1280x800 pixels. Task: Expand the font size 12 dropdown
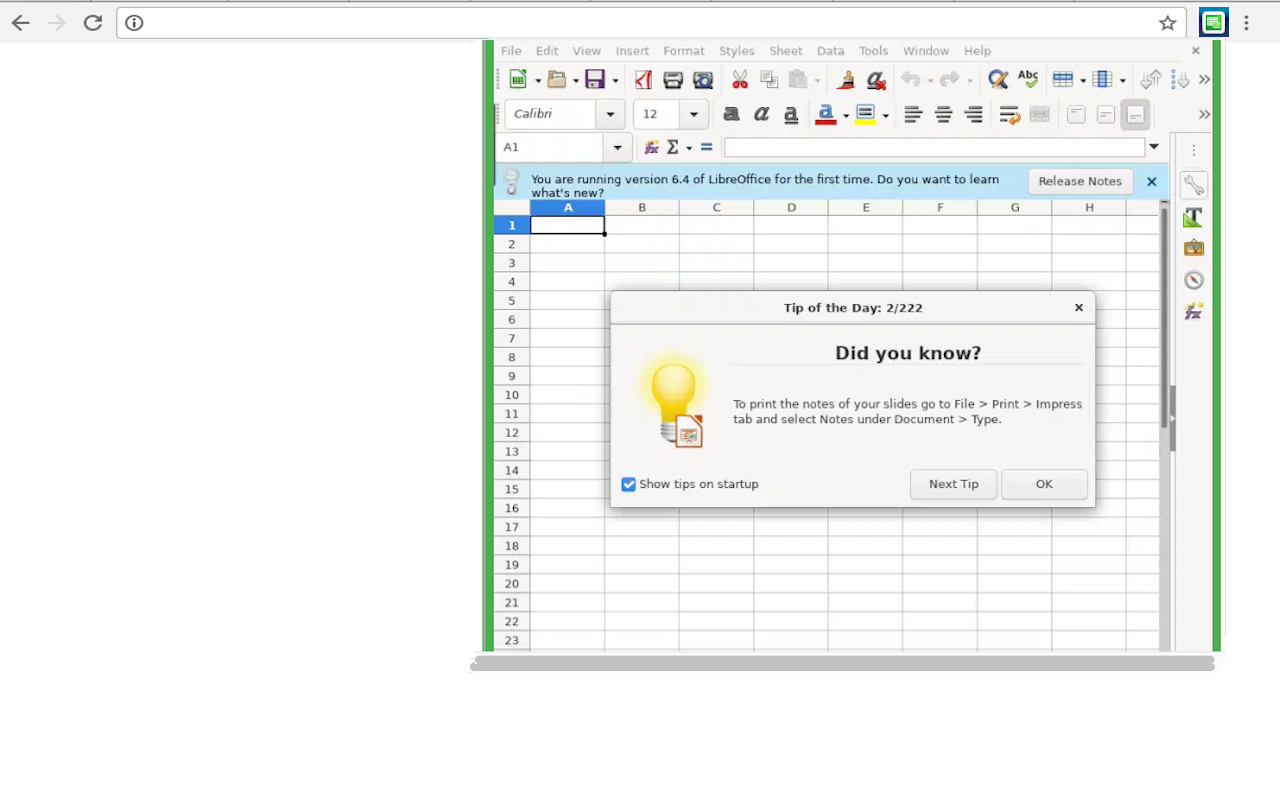pos(693,114)
